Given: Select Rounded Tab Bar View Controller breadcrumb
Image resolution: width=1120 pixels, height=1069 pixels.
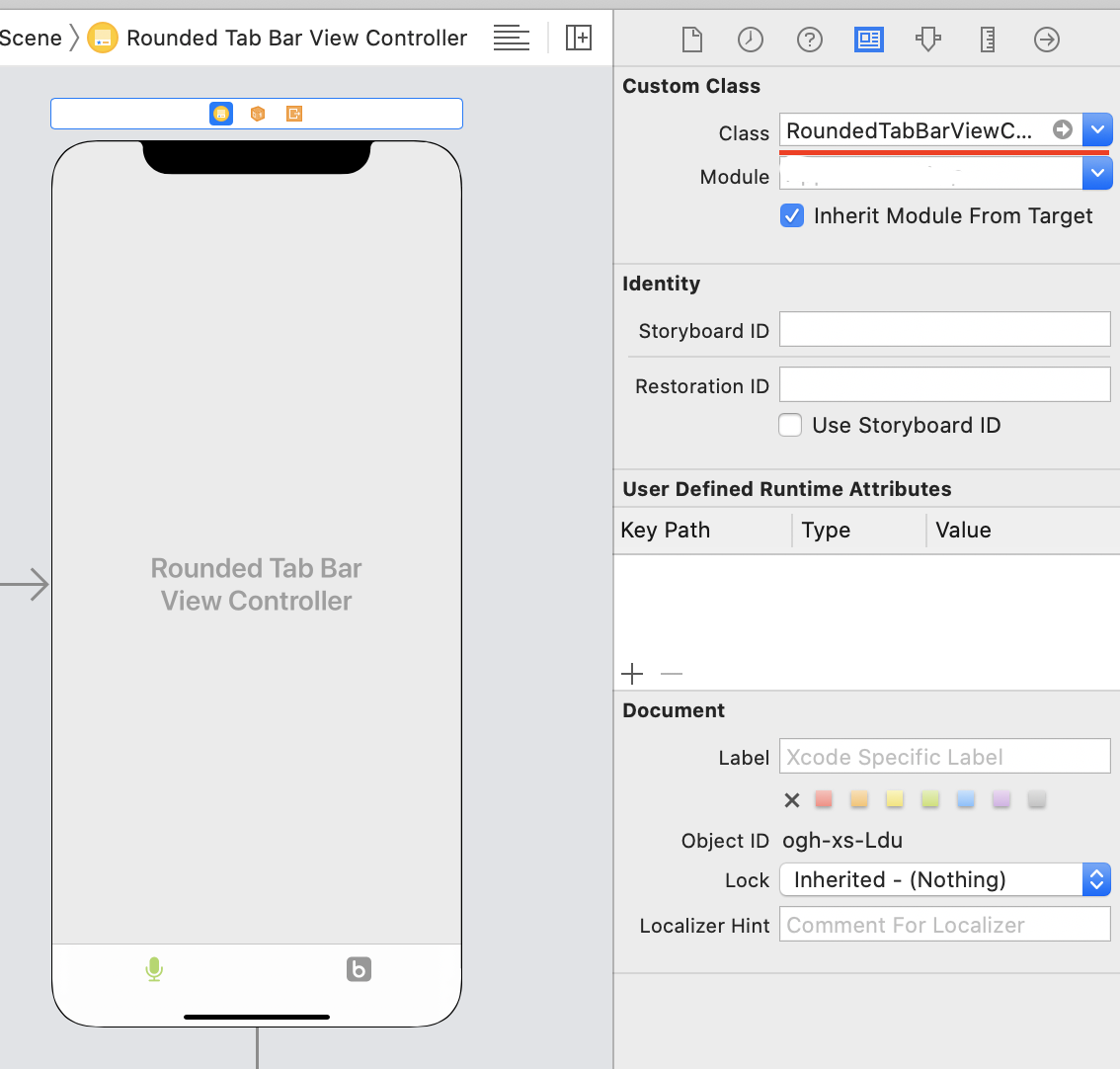Looking at the screenshot, I should pyautogui.click(x=296, y=39).
